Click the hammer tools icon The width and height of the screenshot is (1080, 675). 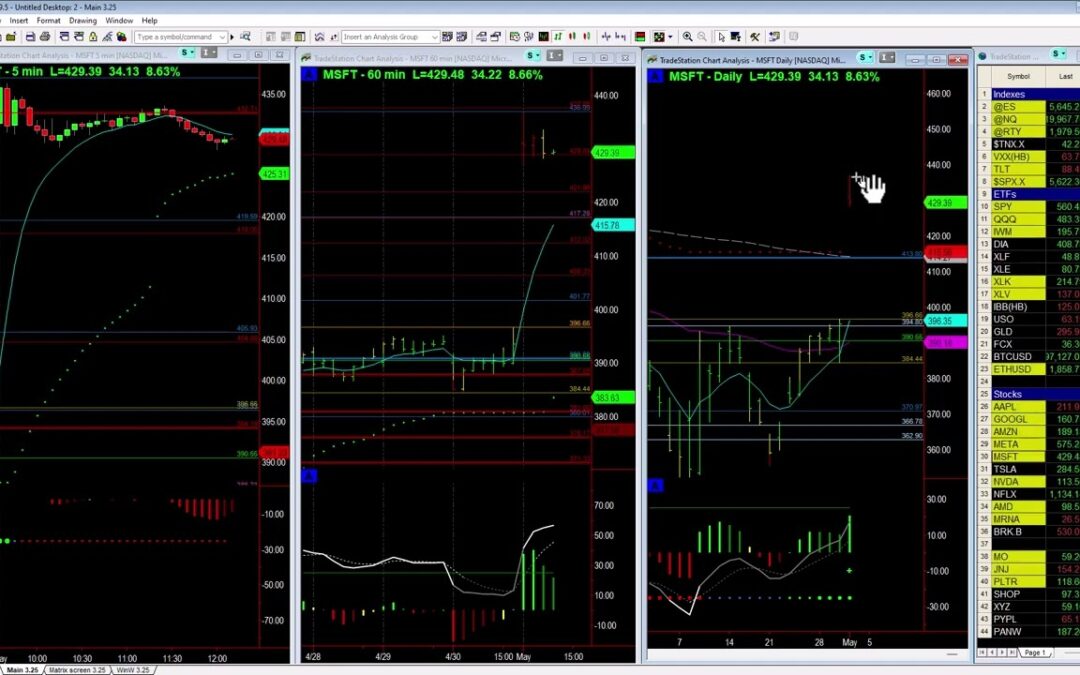[x=755, y=37]
